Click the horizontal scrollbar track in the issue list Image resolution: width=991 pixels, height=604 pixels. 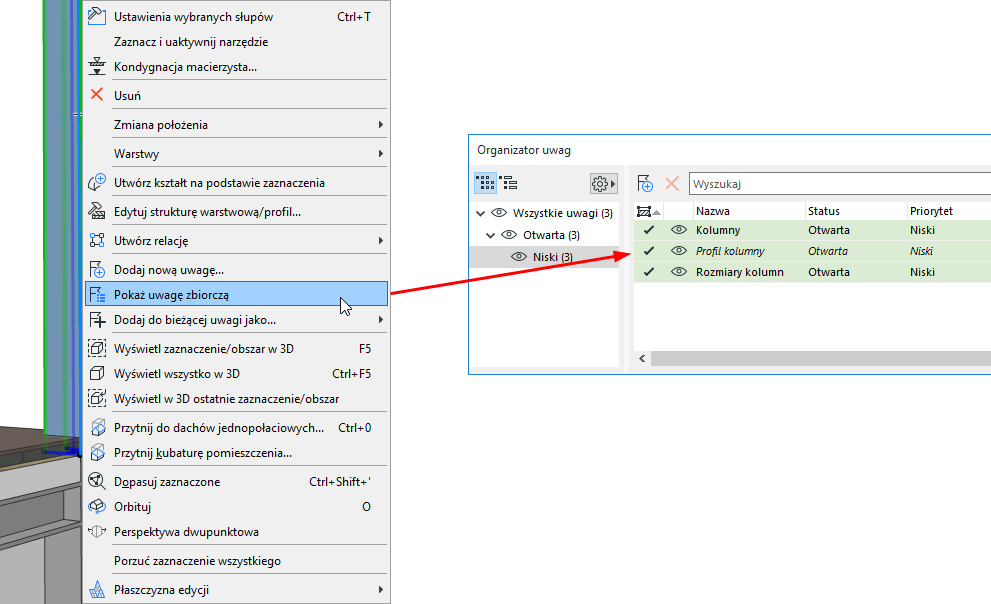[x=821, y=358]
